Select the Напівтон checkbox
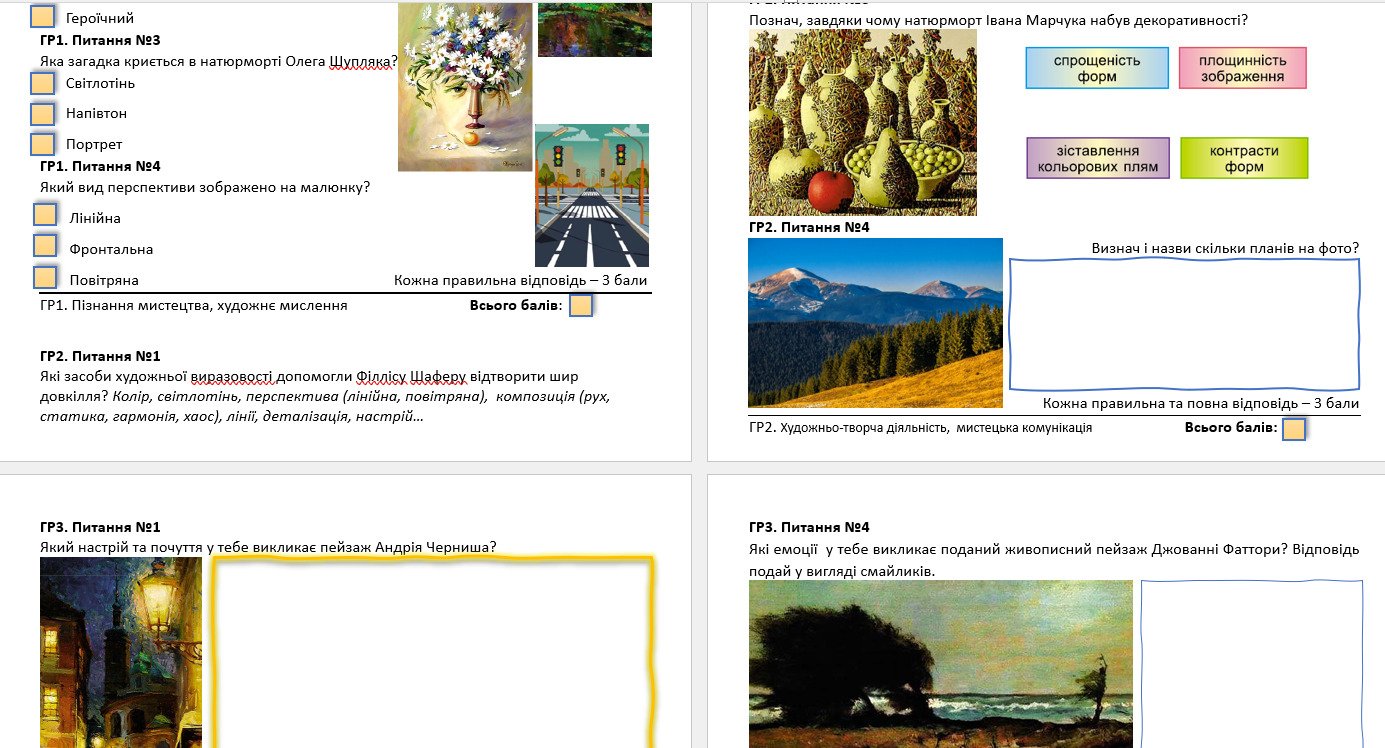Viewport: 1385px width, 748px height. point(42,113)
